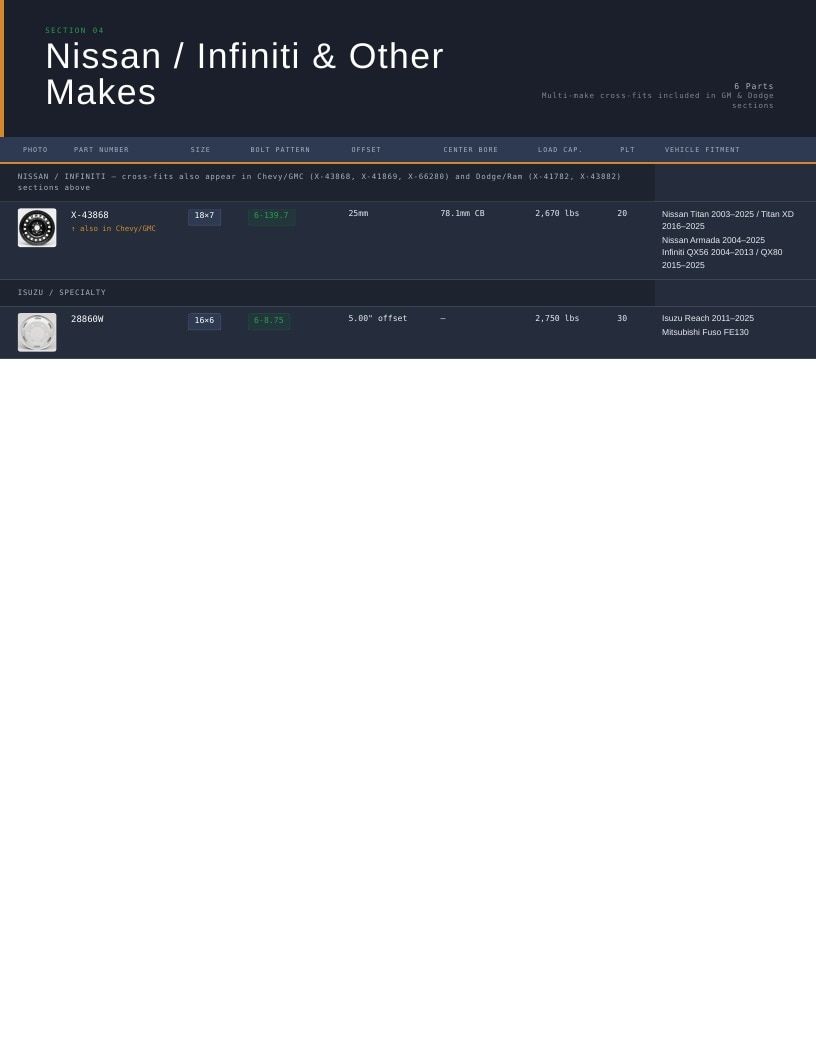Sort by the Center Bore column header
816x1056 pixels.
471,150
